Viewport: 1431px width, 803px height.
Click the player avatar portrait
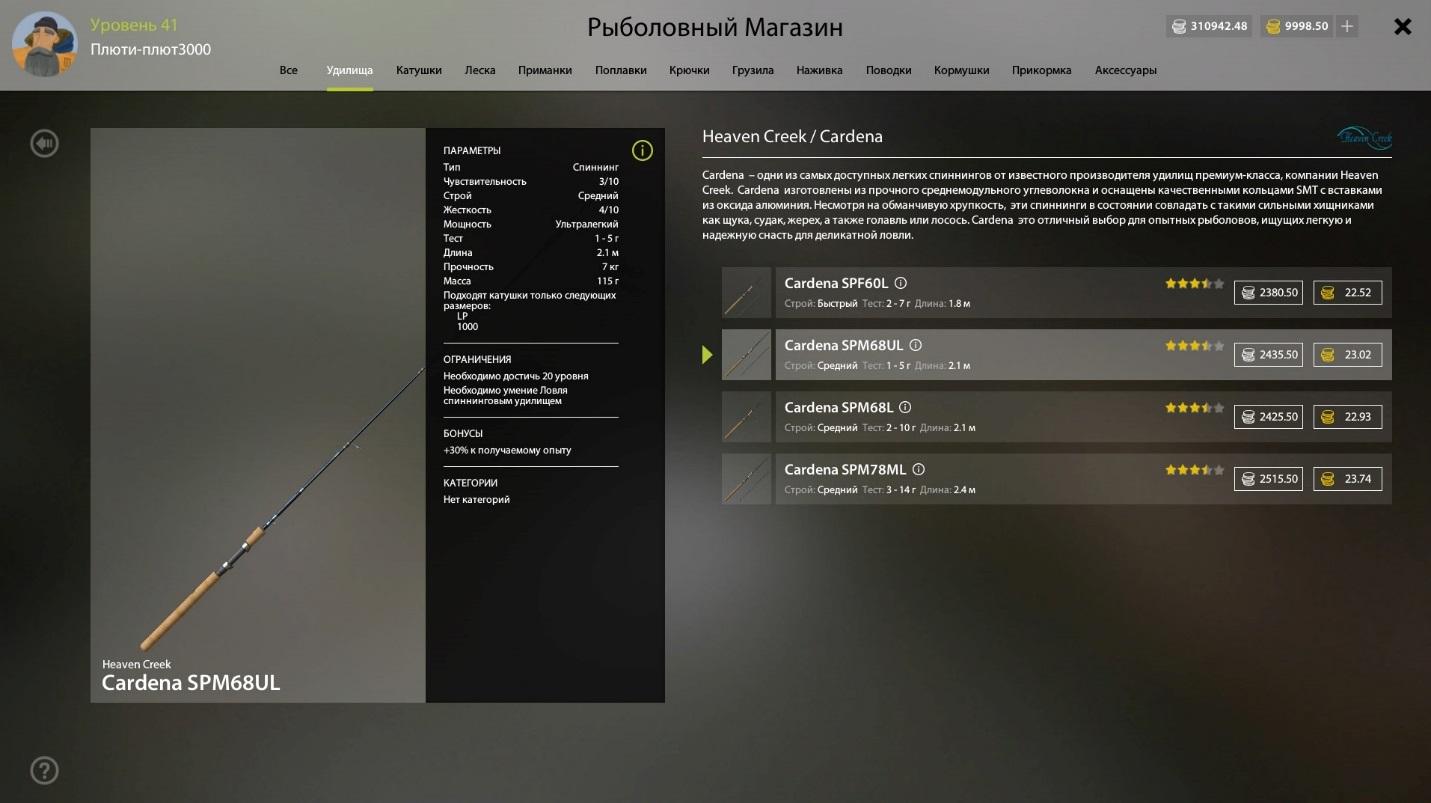[44, 44]
